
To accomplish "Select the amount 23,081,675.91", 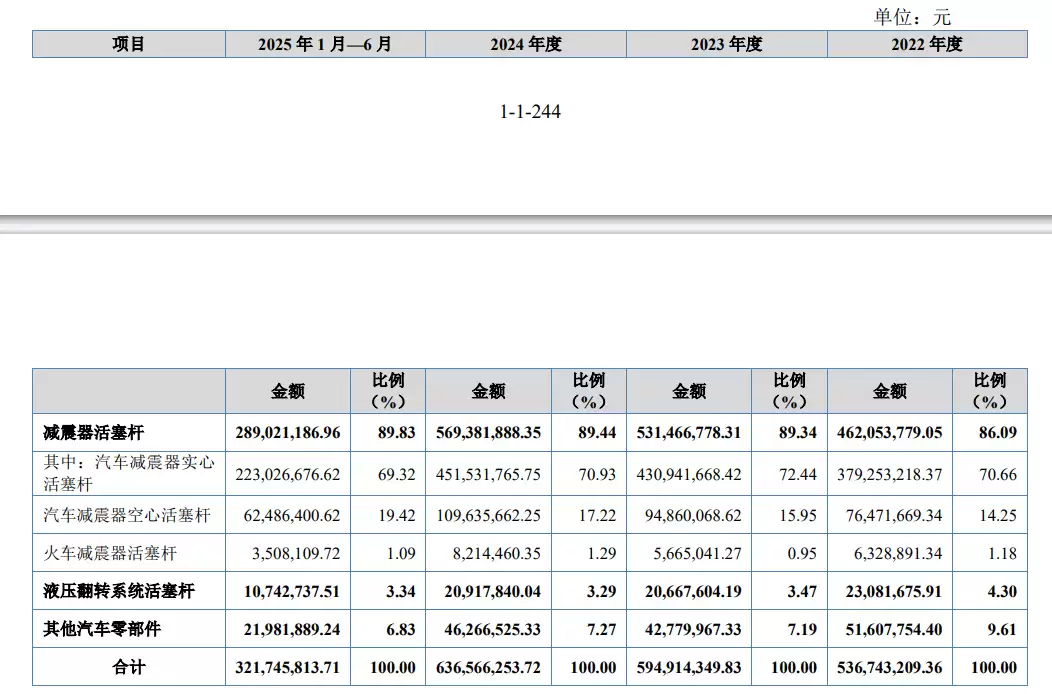I will [889, 591].
